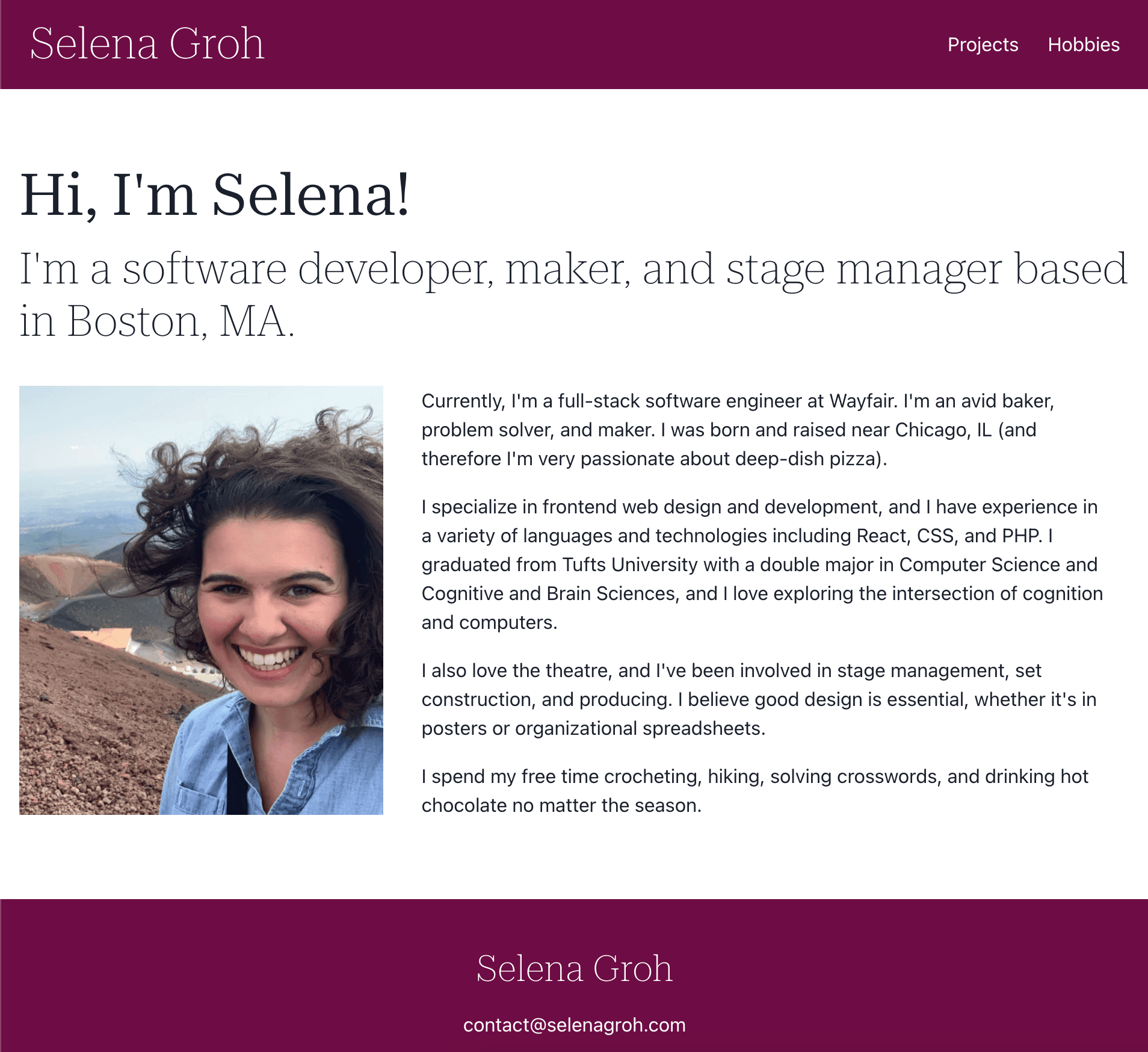Screen dimensions: 1148x1052
Task: Click the "Hi, I'm Selena!" heading
Action: tap(215, 194)
